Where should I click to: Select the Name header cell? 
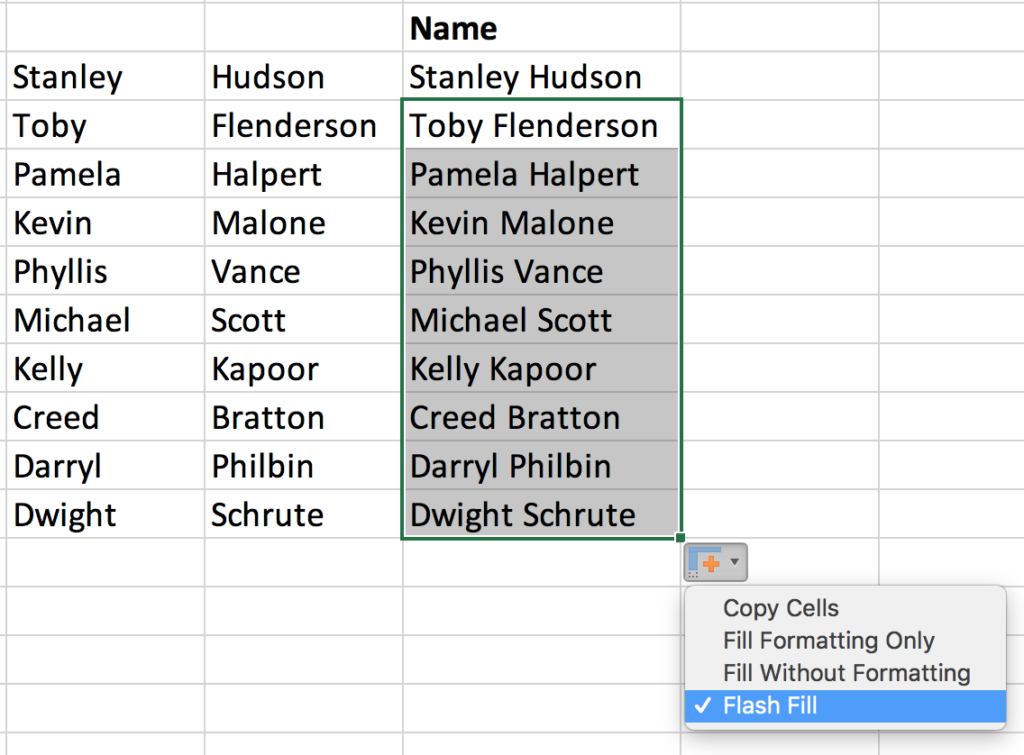point(541,28)
